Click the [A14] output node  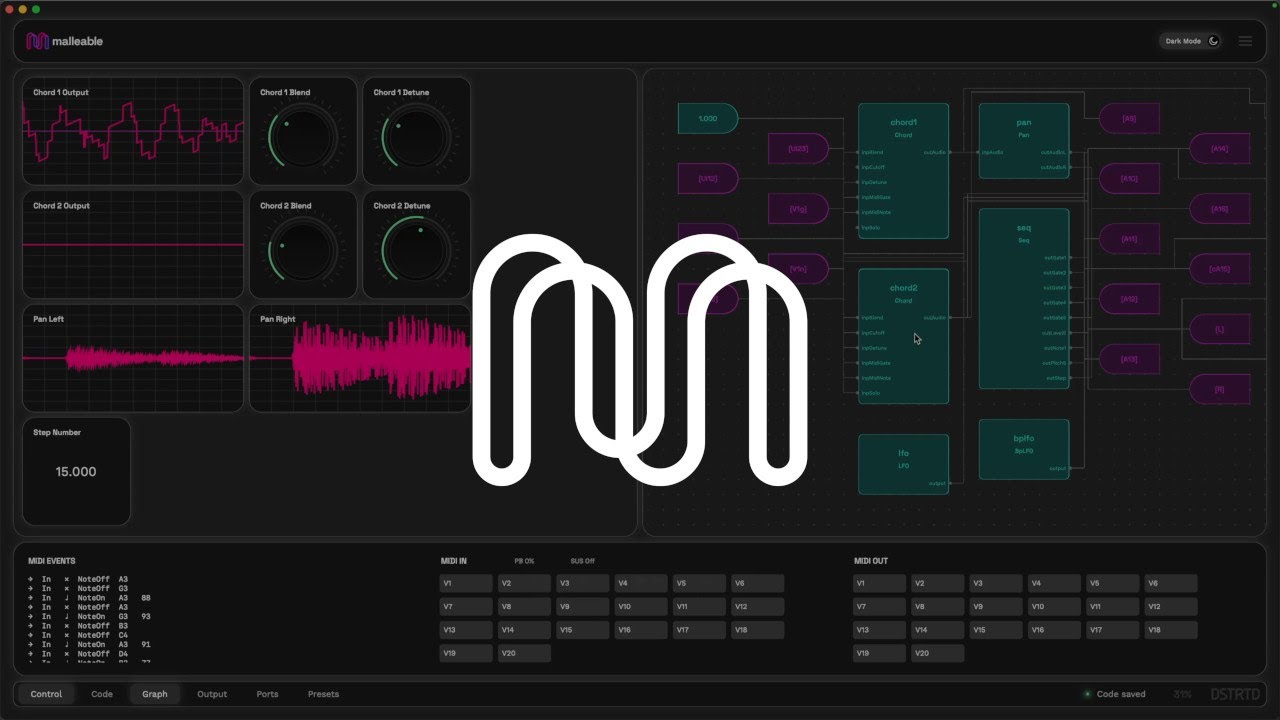pos(1219,149)
